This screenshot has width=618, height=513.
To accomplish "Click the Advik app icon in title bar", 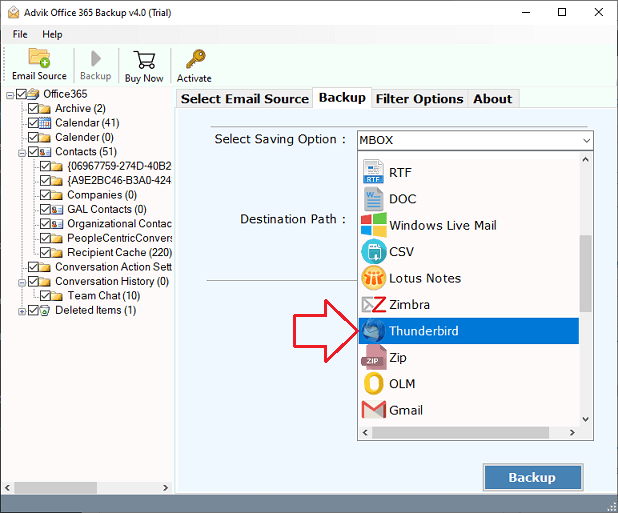I will click(x=13, y=13).
